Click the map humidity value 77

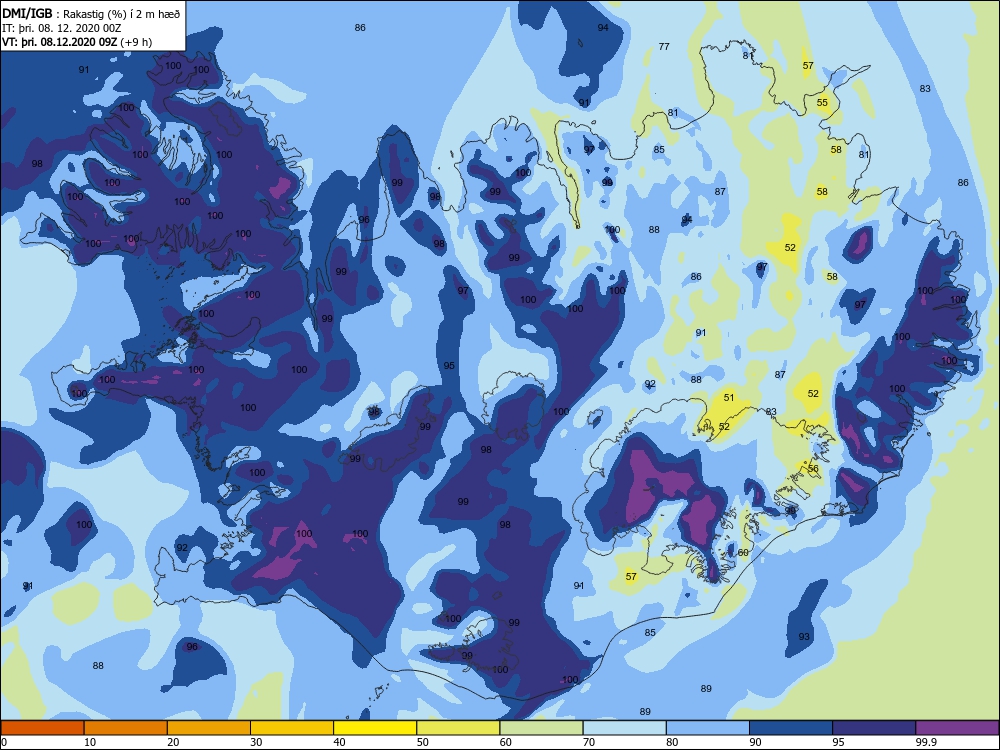(664, 47)
